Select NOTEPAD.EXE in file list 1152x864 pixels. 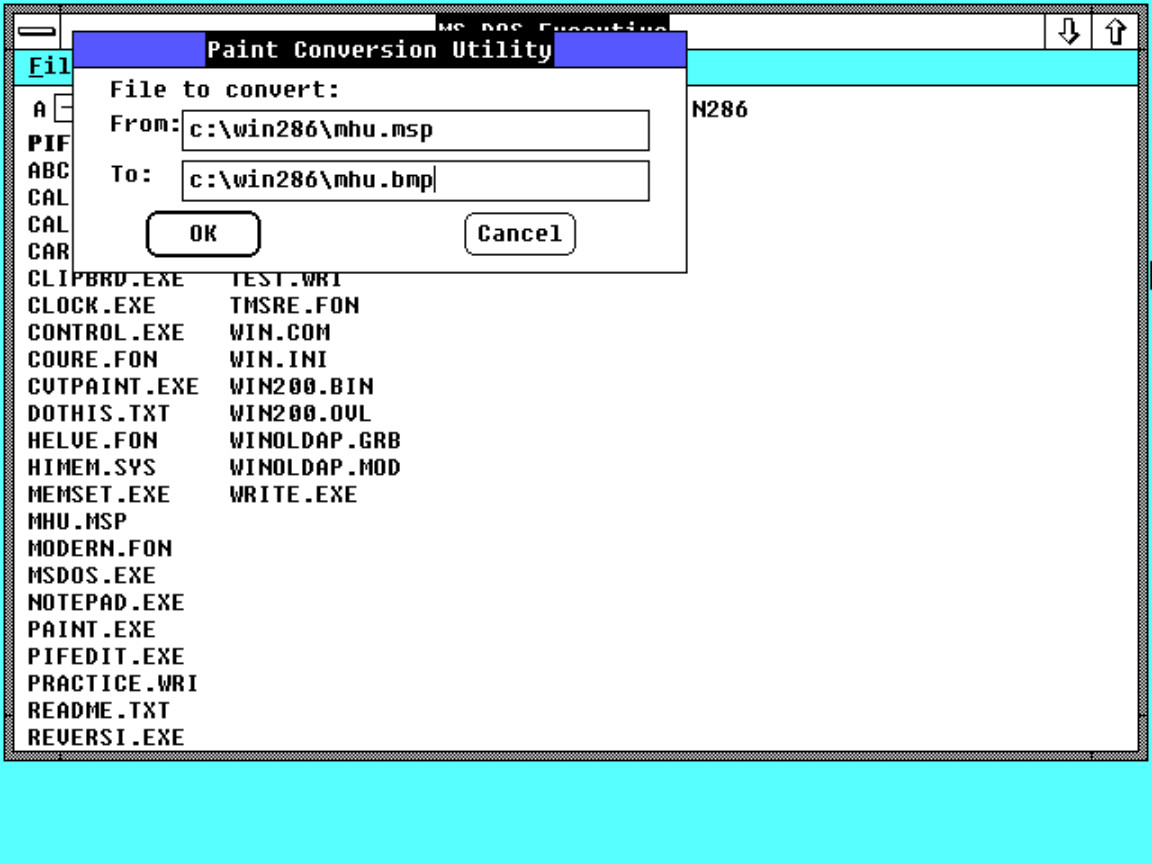tap(106, 603)
